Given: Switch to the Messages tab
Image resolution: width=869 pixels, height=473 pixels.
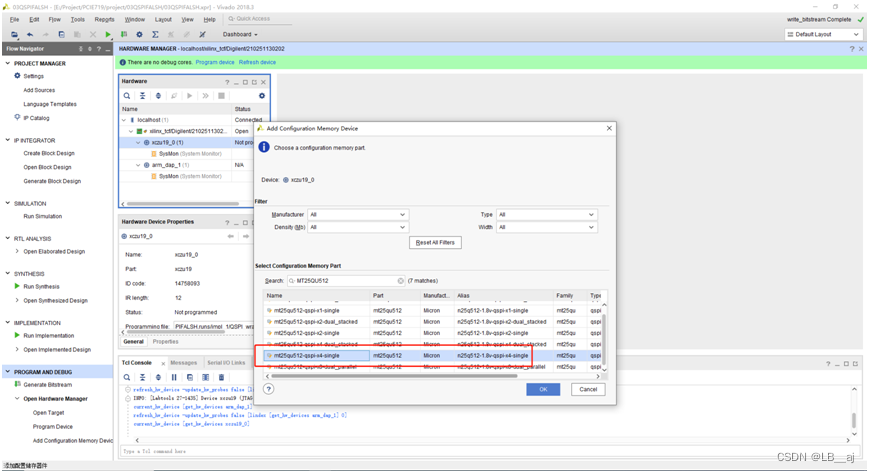Looking at the screenshot, I should click(x=184, y=363).
